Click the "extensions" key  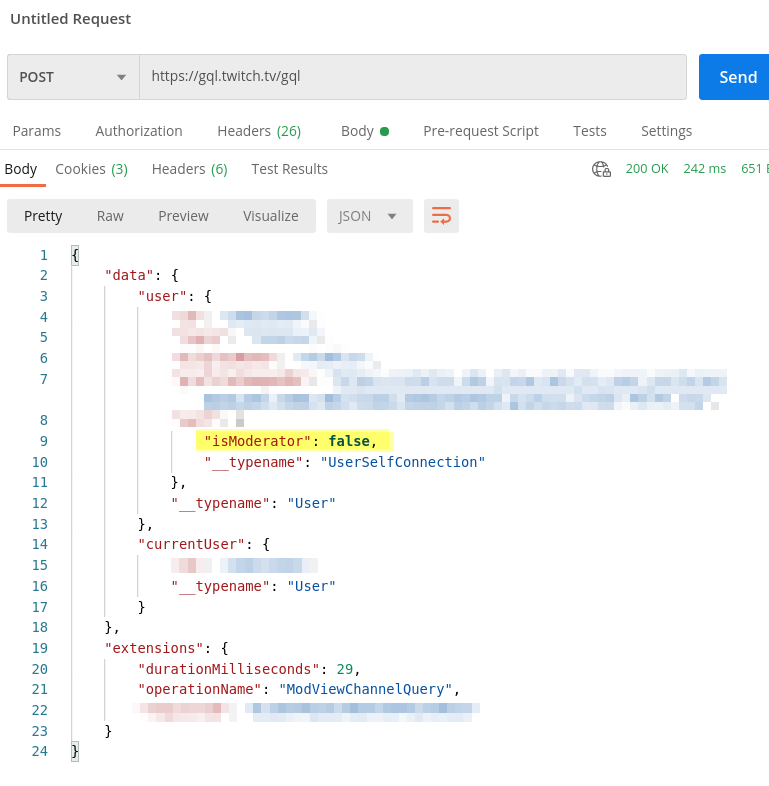pos(154,648)
